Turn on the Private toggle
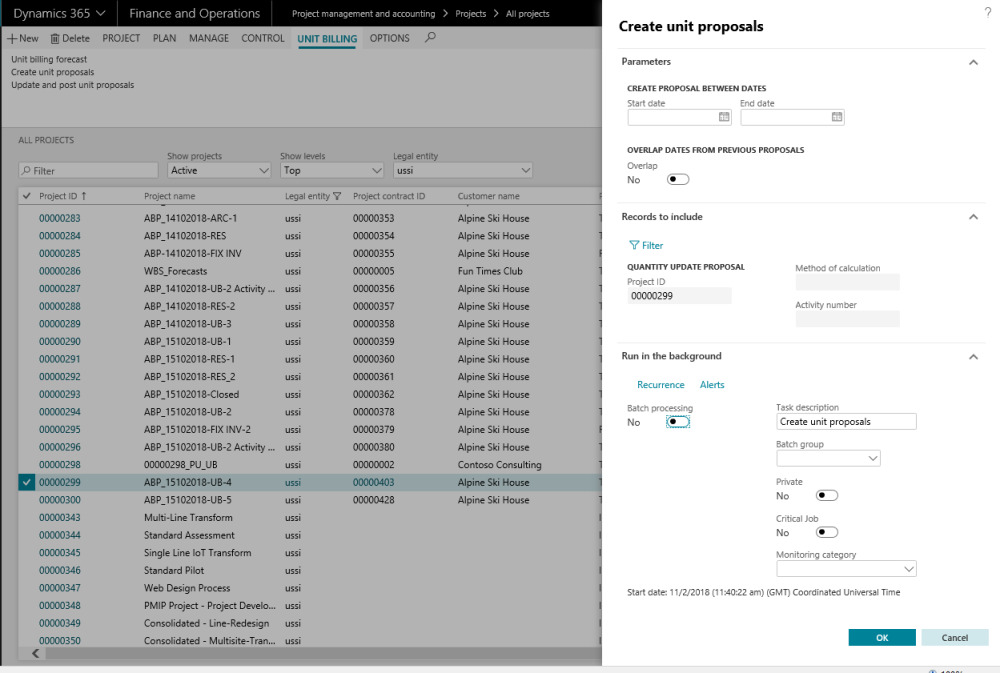Screen dimensions: 1000x673 [827, 495]
